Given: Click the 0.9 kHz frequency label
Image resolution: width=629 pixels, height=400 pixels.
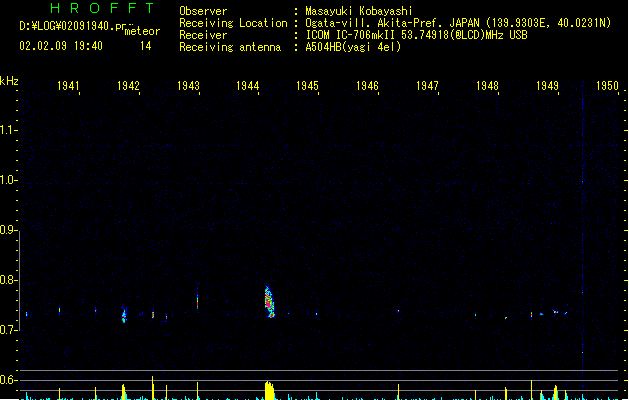Looking at the screenshot, I should [8, 230].
